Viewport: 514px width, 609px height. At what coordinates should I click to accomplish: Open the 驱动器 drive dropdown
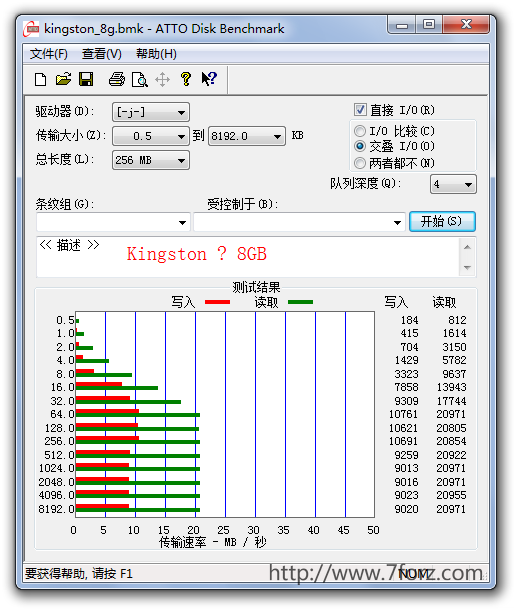coord(151,112)
